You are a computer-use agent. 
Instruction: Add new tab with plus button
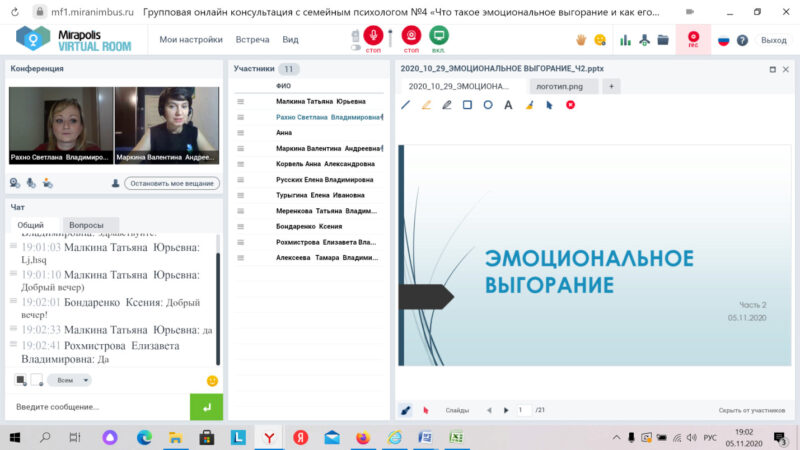coord(611,86)
